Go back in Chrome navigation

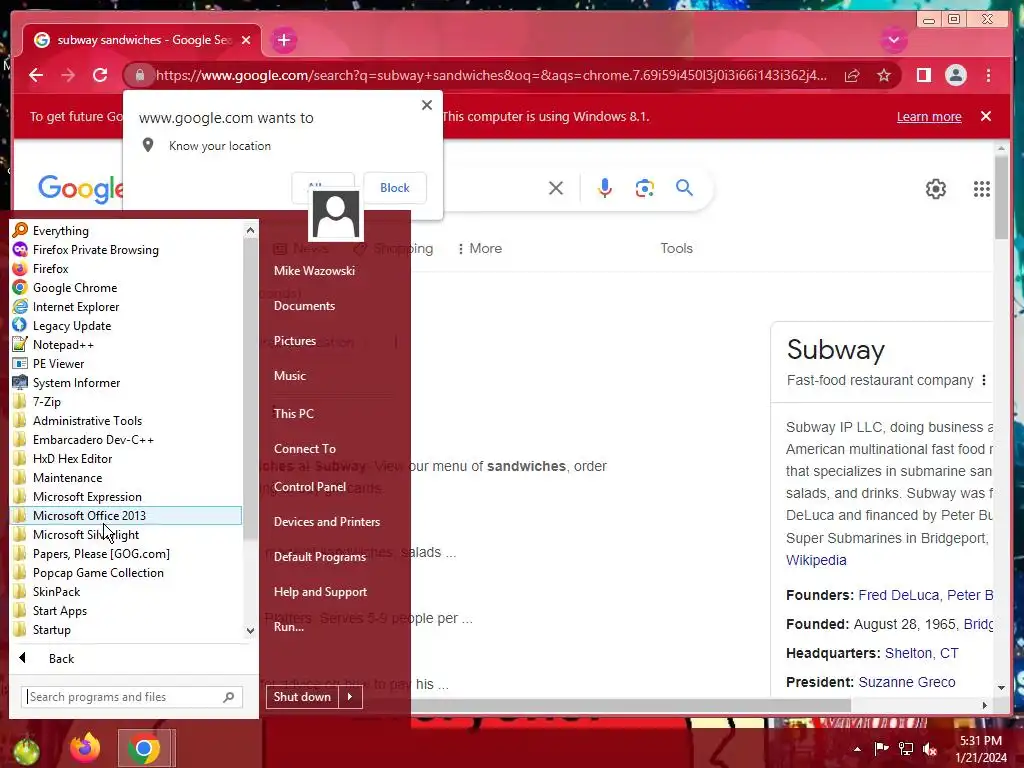coord(36,75)
